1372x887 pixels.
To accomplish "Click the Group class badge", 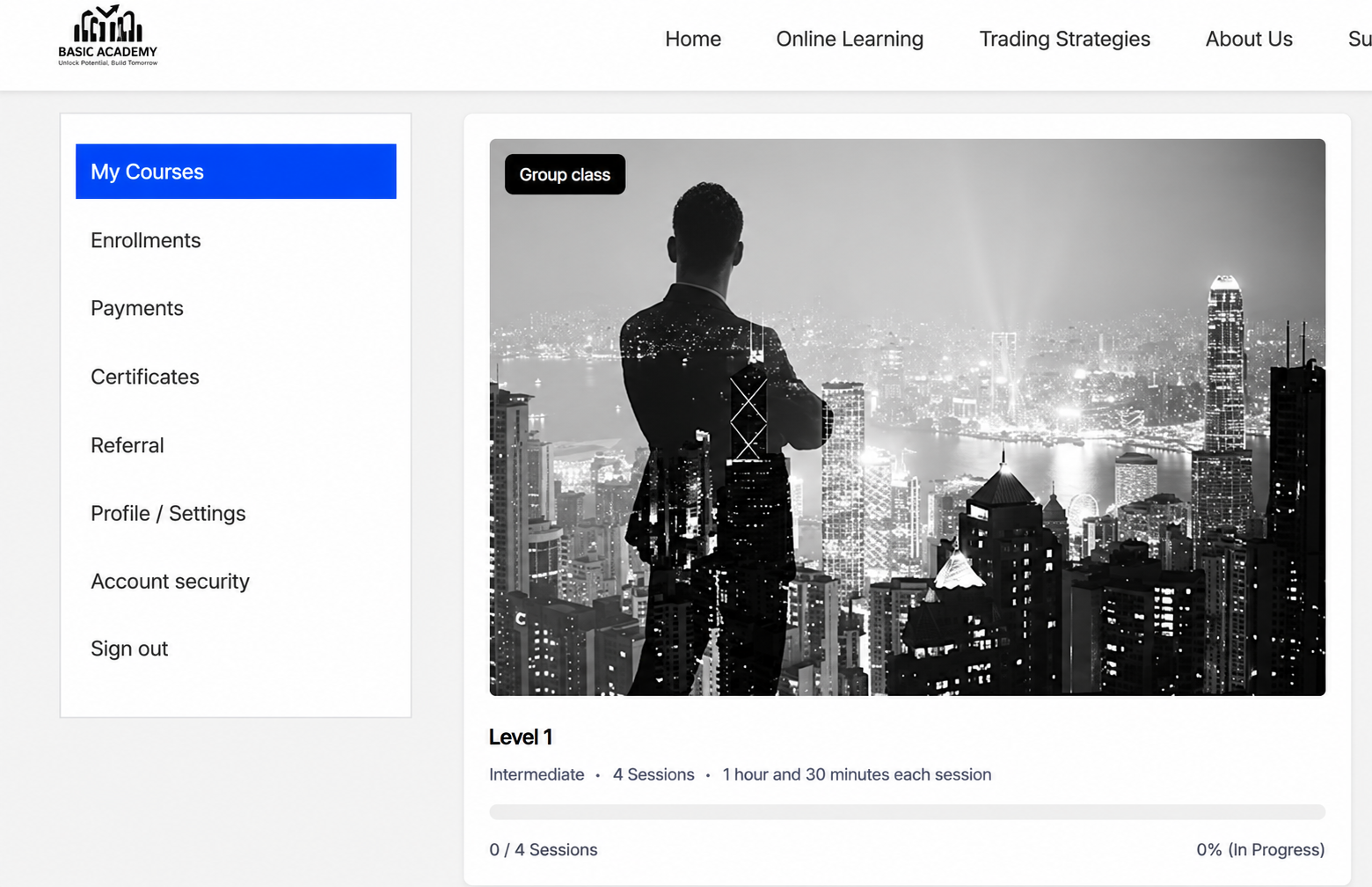I will pyautogui.click(x=565, y=174).
